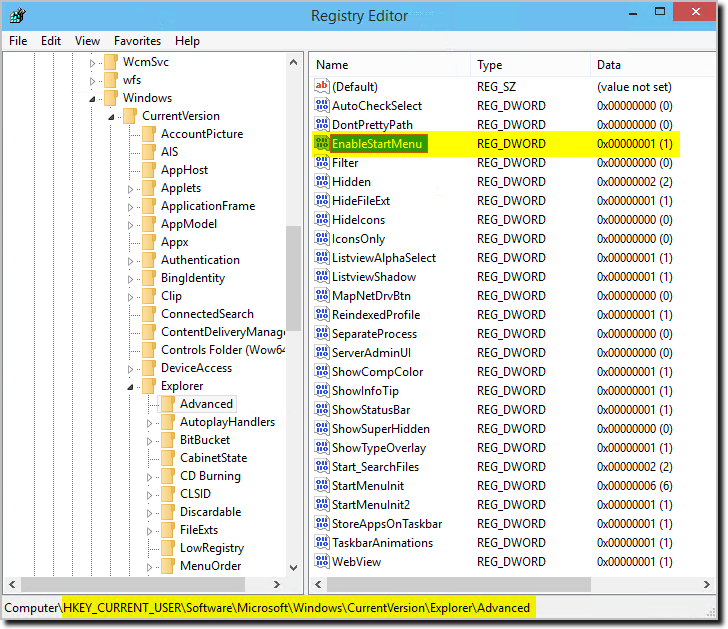Viewport: 728px width, 629px height.
Task: Expand the WcmSvc tree node
Action: [x=92, y=63]
